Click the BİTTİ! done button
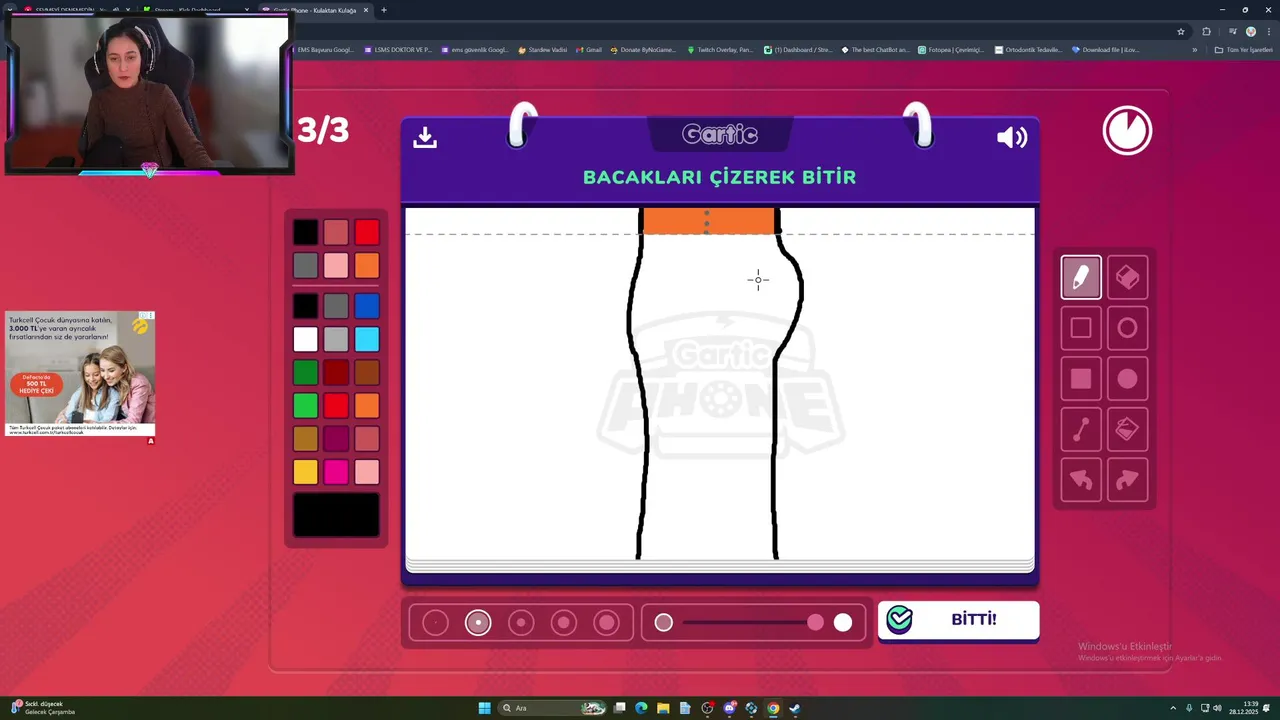 (x=958, y=620)
